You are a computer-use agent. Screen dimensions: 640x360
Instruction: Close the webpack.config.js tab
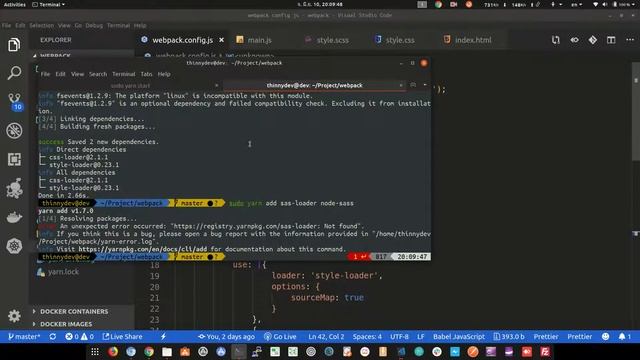coord(221,40)
